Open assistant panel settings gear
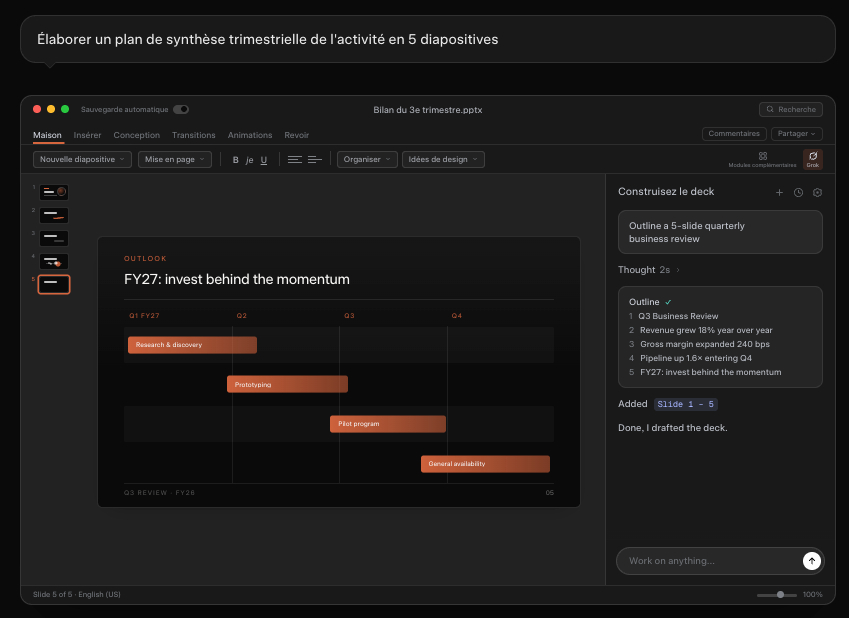This screenshot has width=849, height=618. click(x=817, y=192)
